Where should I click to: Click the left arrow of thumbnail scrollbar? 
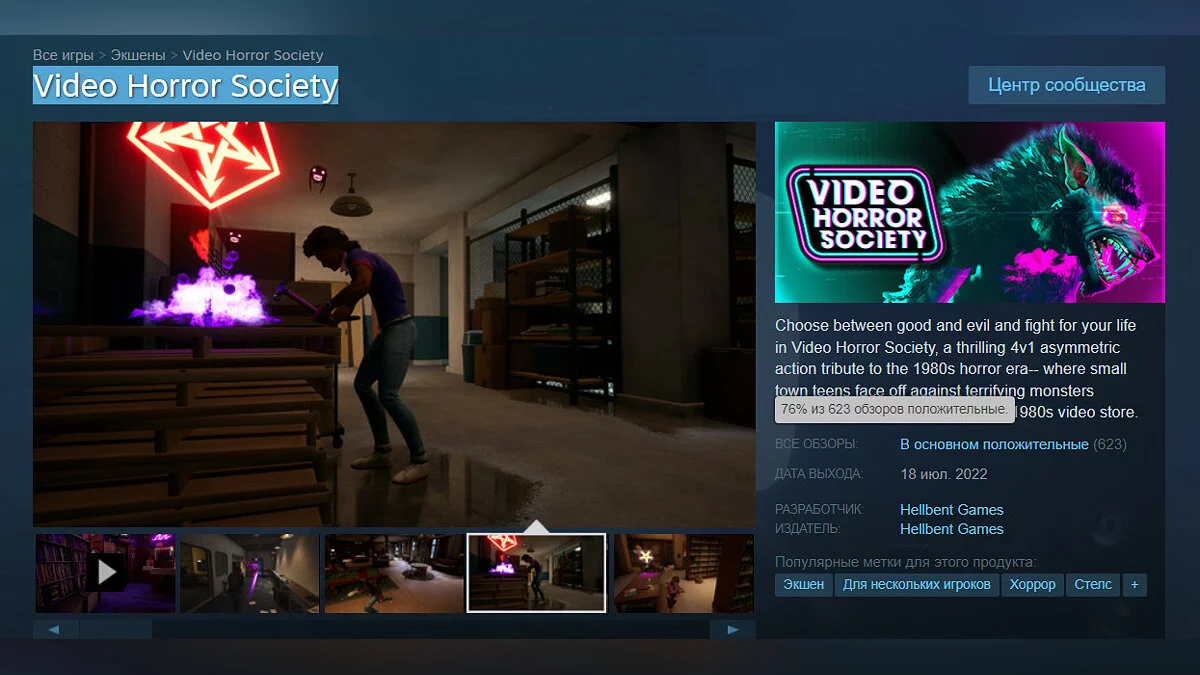(x=55, y=630)
